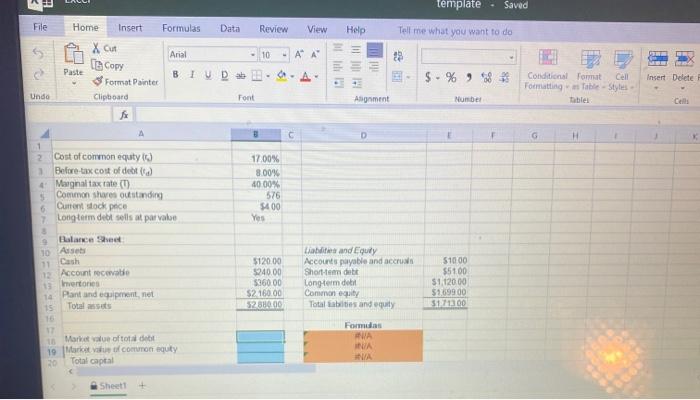Select column B header

point(256,134)
